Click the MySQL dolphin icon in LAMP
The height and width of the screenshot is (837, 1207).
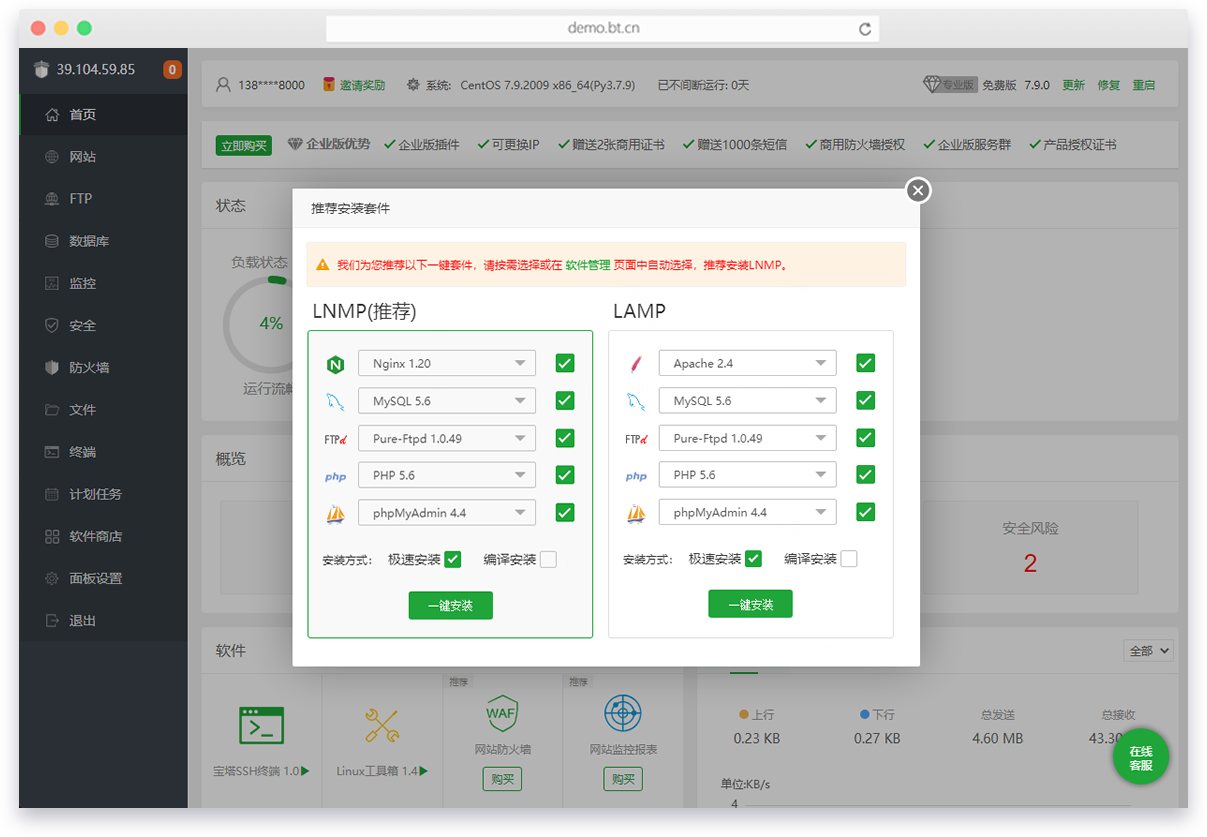pos(636,402)
